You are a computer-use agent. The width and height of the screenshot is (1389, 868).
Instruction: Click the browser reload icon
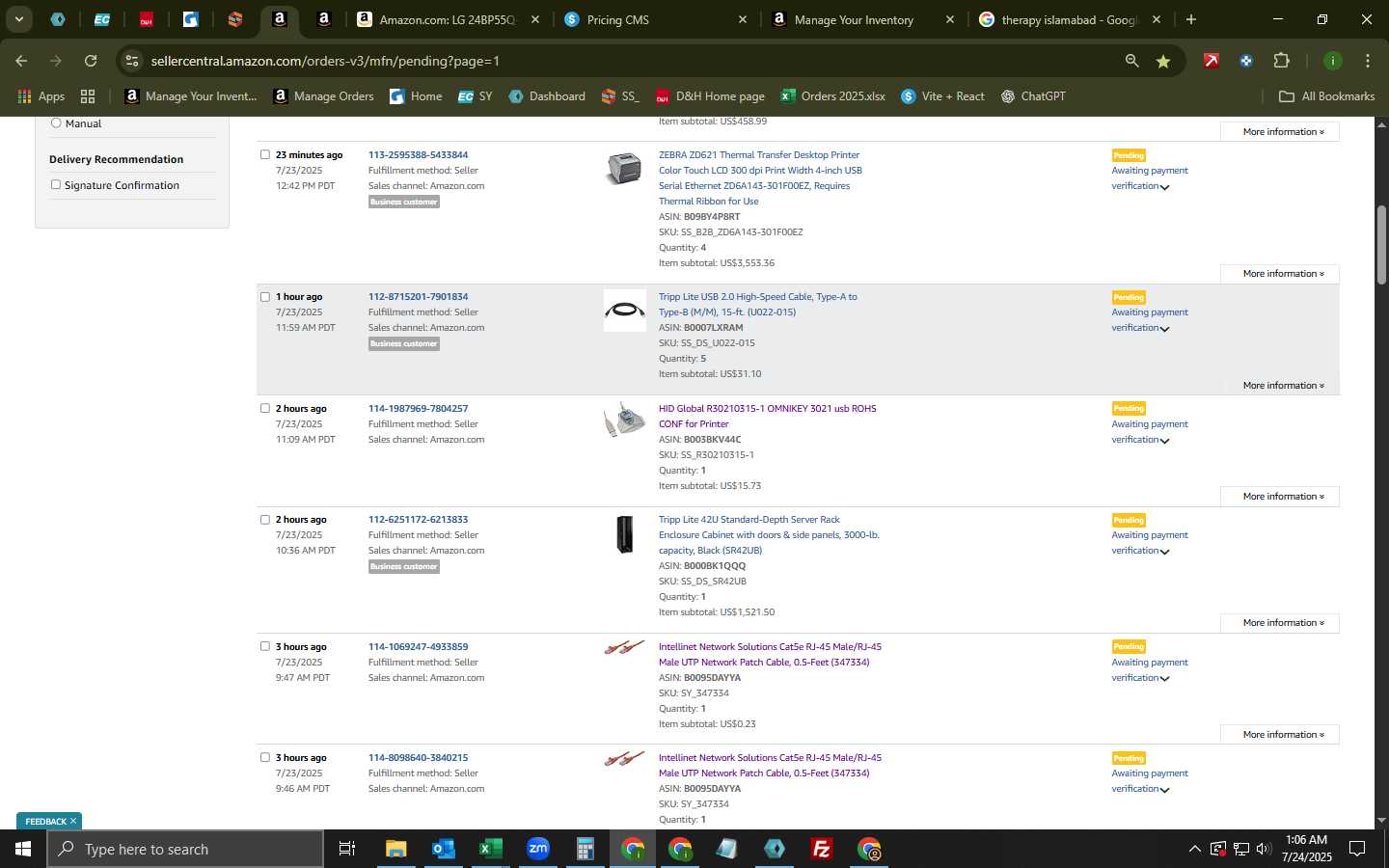click(91, 61)
